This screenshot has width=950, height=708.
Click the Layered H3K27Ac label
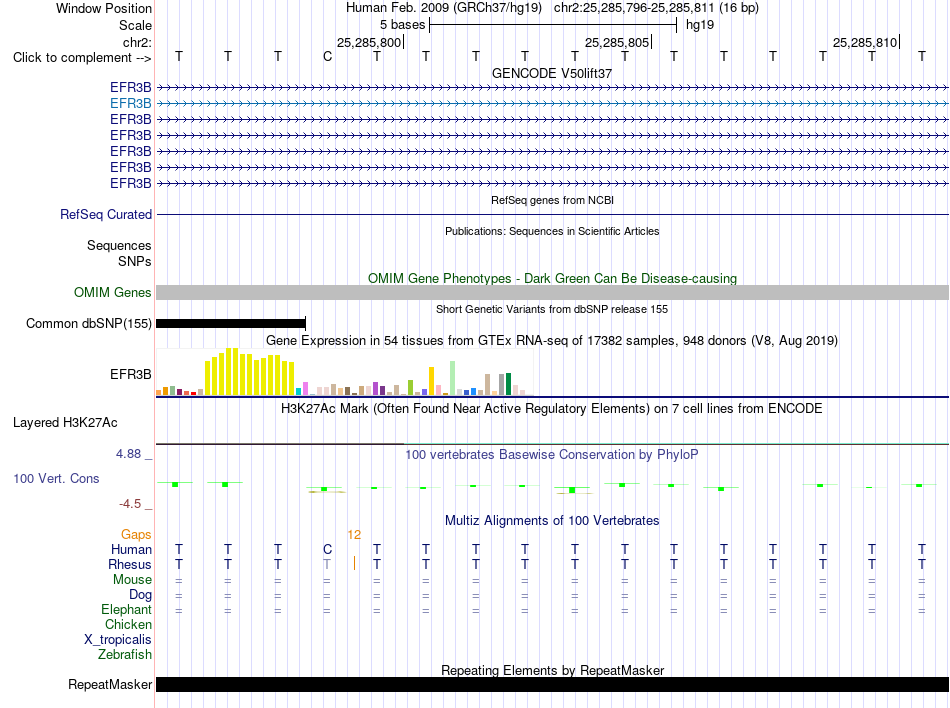tap(65, 423)
